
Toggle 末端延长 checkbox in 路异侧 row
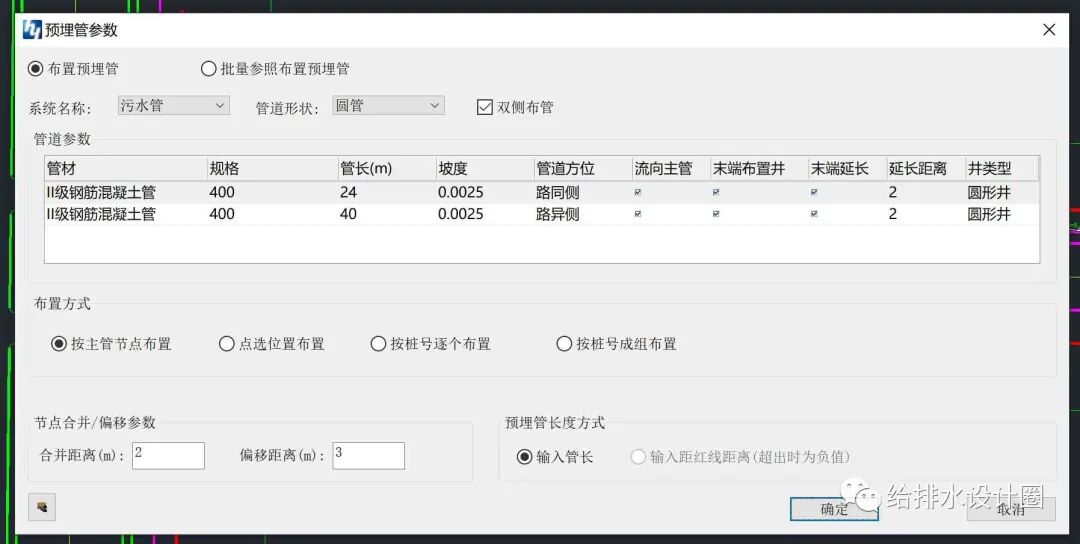(x=814, y=214)
